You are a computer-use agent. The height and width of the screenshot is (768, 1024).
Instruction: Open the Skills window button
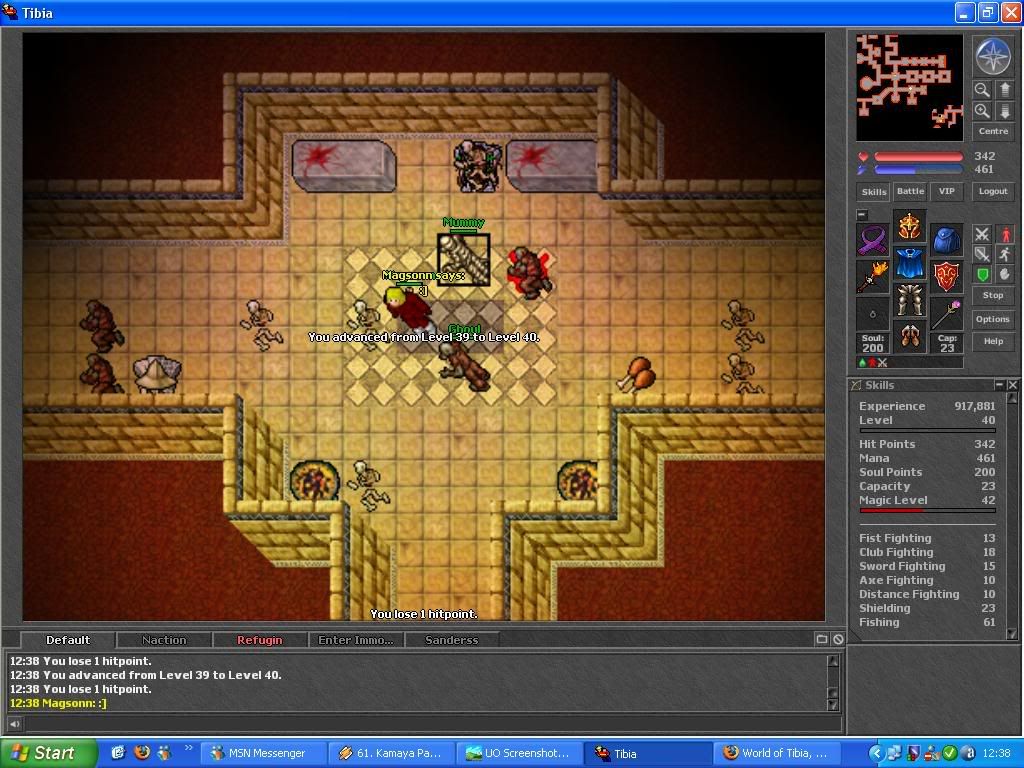click(x=873, y=191)
